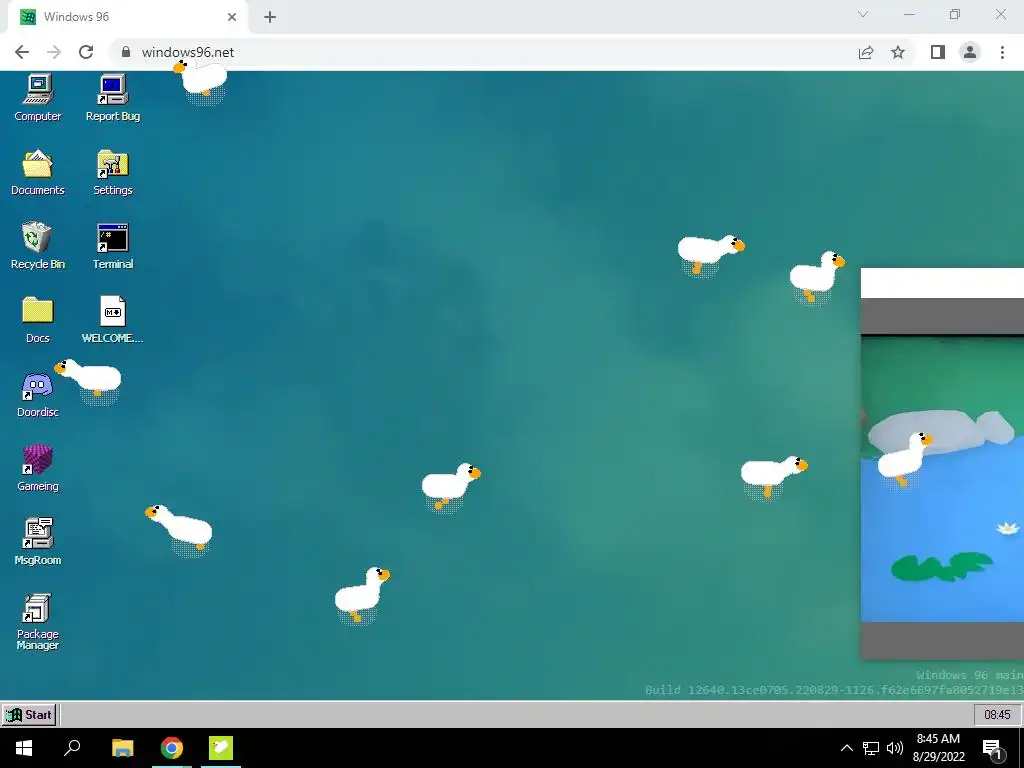Show hidden system tray icons

pyautogui.click(x=846, y=748)
